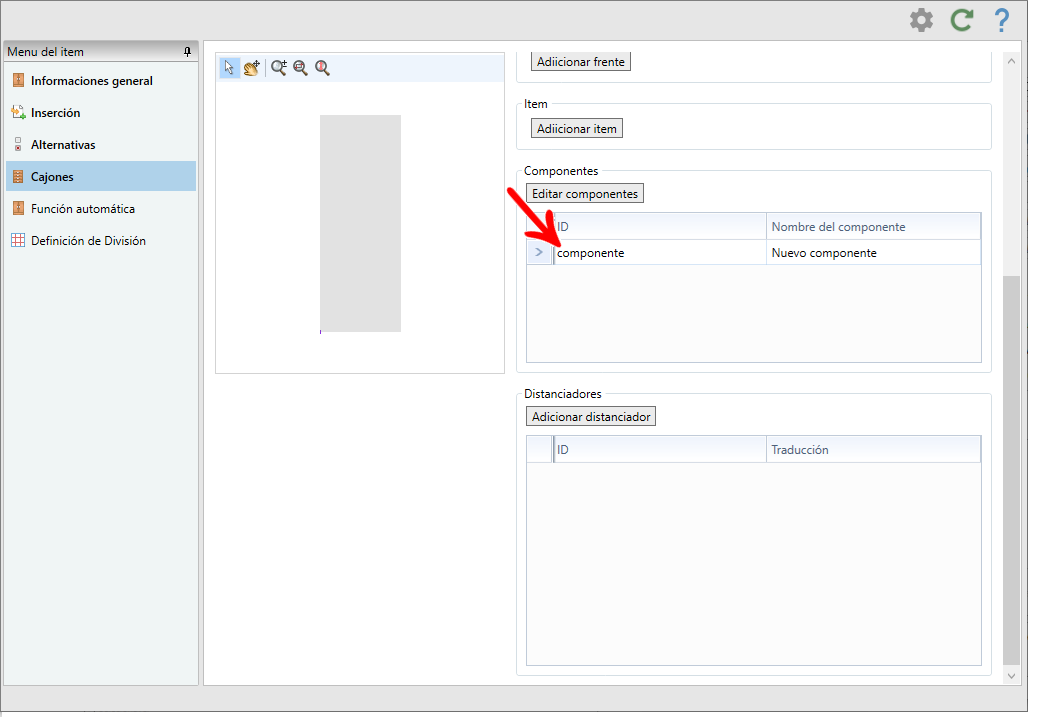The image size is (1041, 726).
Task: Open the Alternativas menu item
Action: tap(101, 145)
